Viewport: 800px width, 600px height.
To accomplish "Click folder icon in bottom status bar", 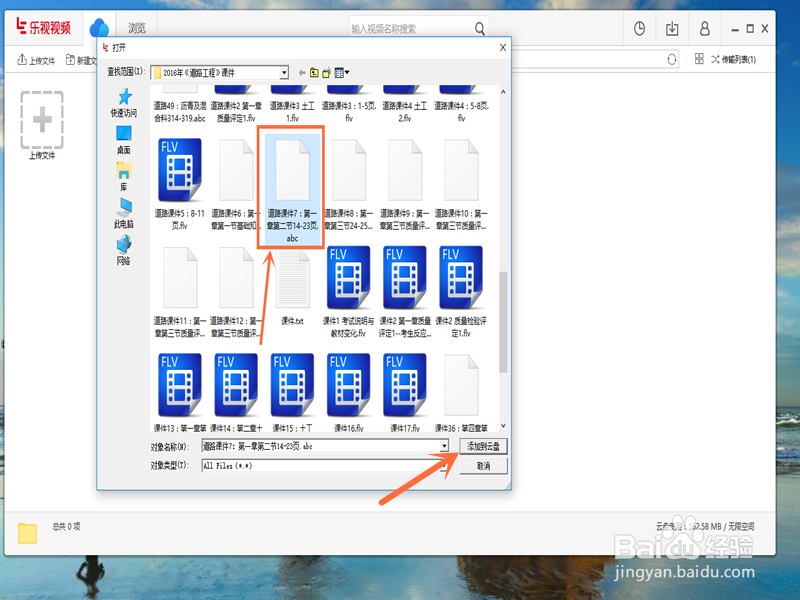I will (x=28, y=533).
